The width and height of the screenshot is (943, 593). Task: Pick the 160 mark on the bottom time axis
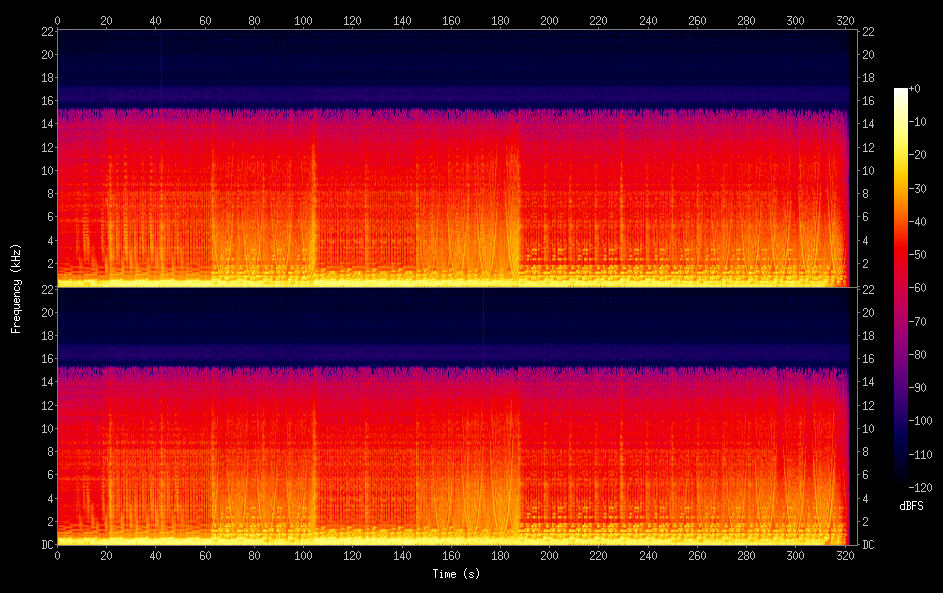pos(451,555)
